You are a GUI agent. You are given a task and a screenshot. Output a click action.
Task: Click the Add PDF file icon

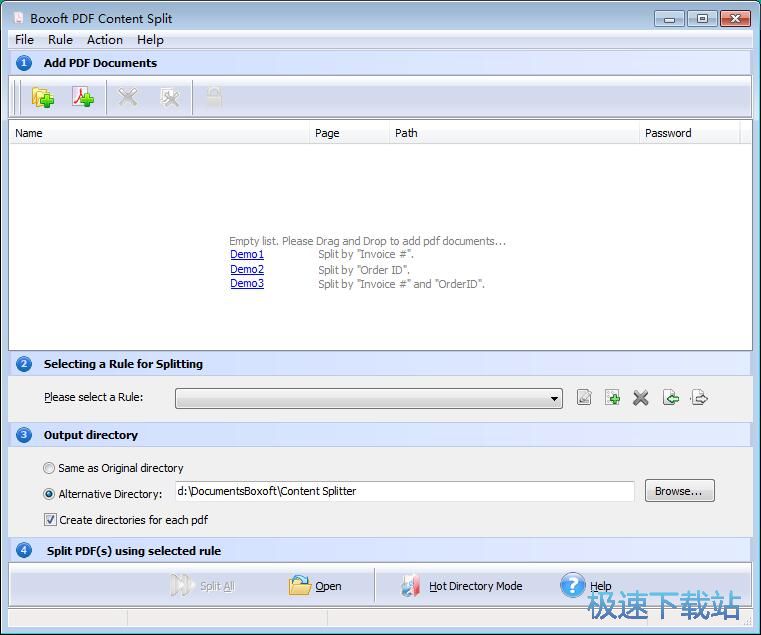click(83, 97)
